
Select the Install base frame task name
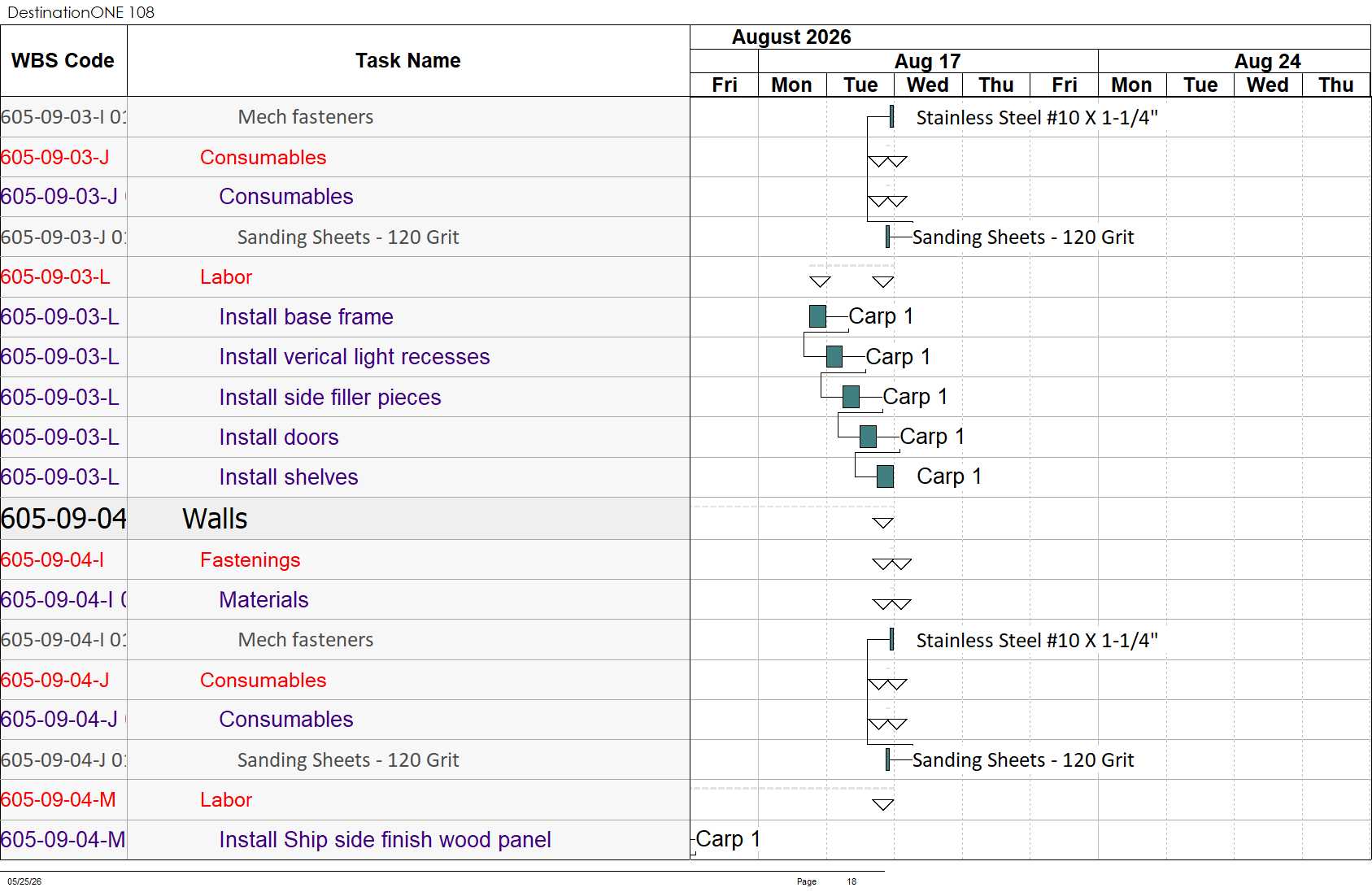coord(307,317)
